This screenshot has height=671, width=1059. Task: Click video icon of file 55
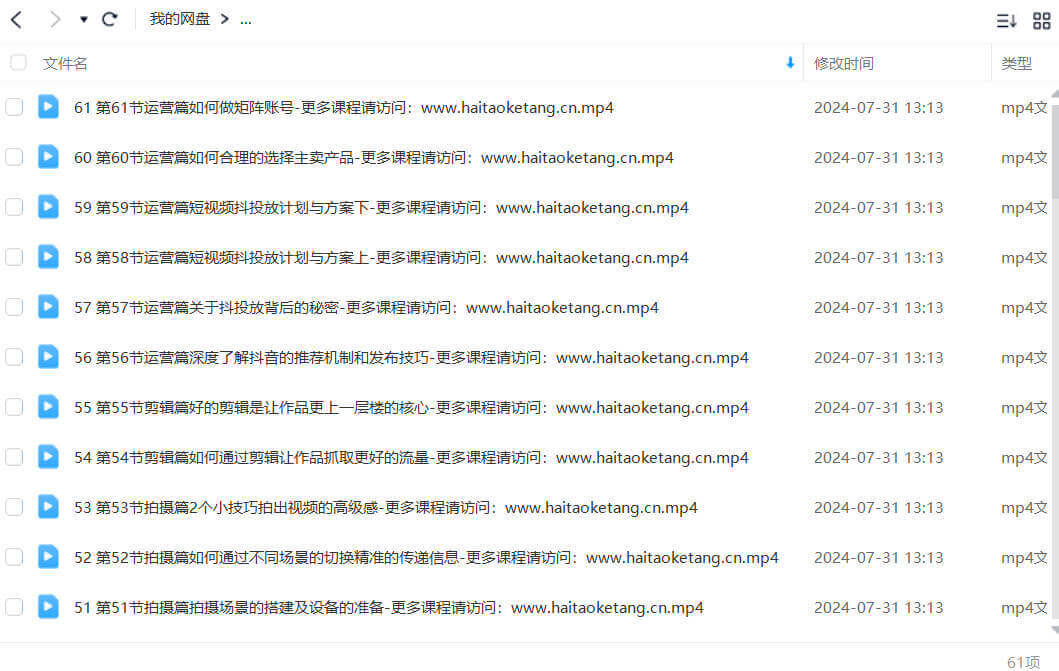[48, 406]
